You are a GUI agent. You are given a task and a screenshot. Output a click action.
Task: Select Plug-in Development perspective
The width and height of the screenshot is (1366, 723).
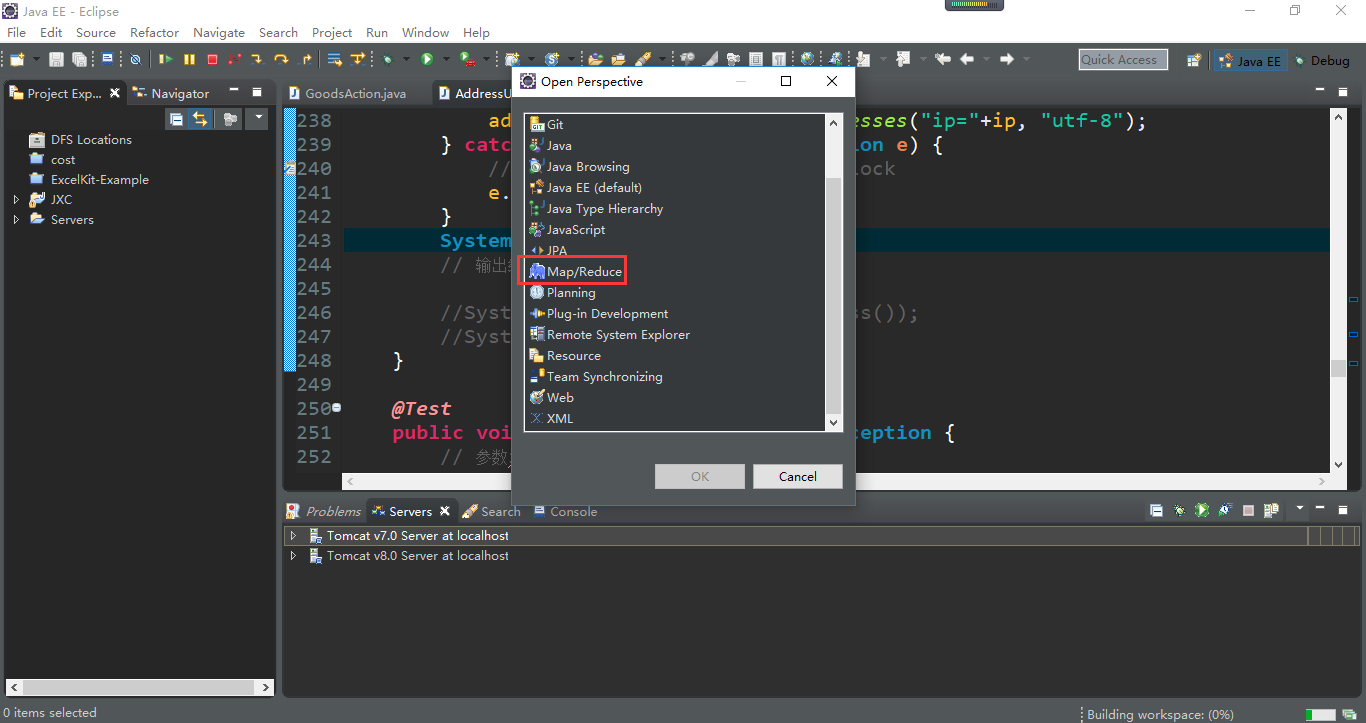click(599, 314)
